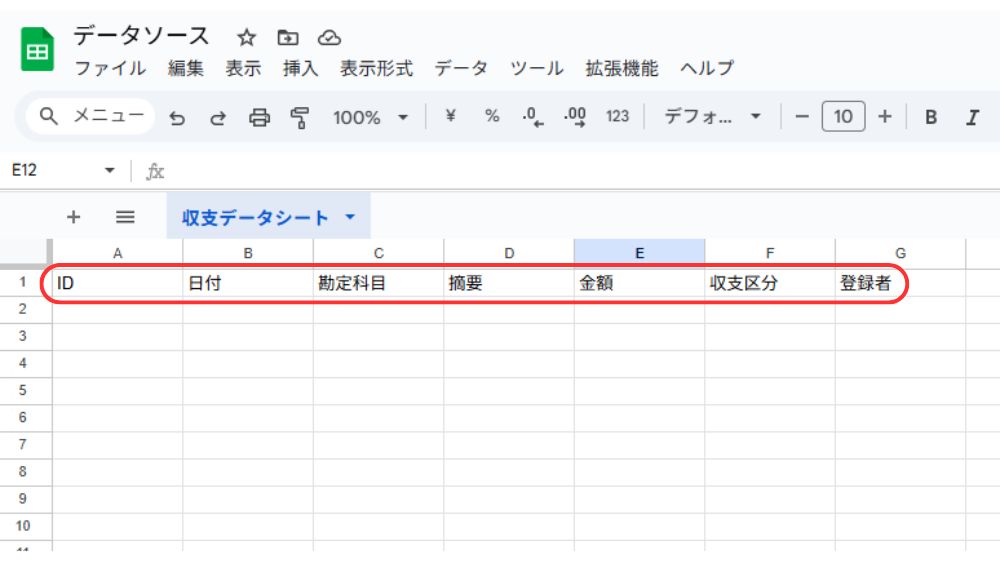Expand the cell name box dropdown
1000x562 pixels.
point(110,171)
